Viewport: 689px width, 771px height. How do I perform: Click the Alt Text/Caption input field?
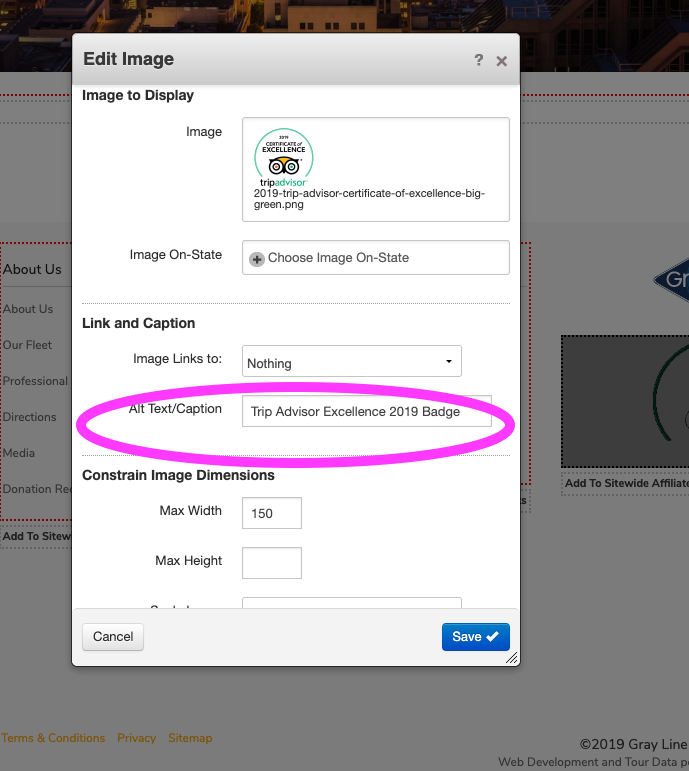[366, 411]
